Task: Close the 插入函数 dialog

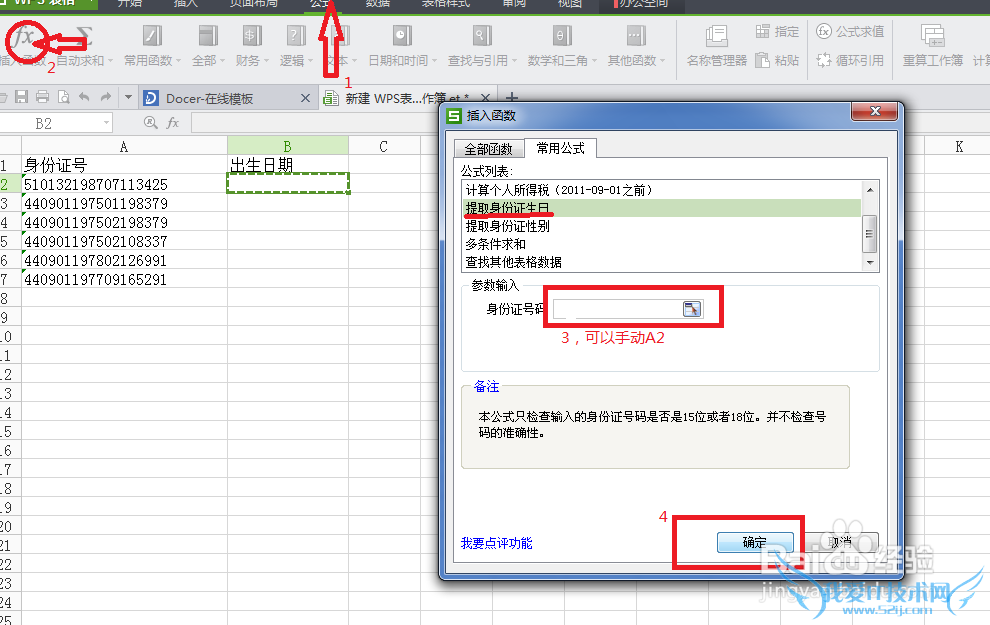Action: point(874,111)
